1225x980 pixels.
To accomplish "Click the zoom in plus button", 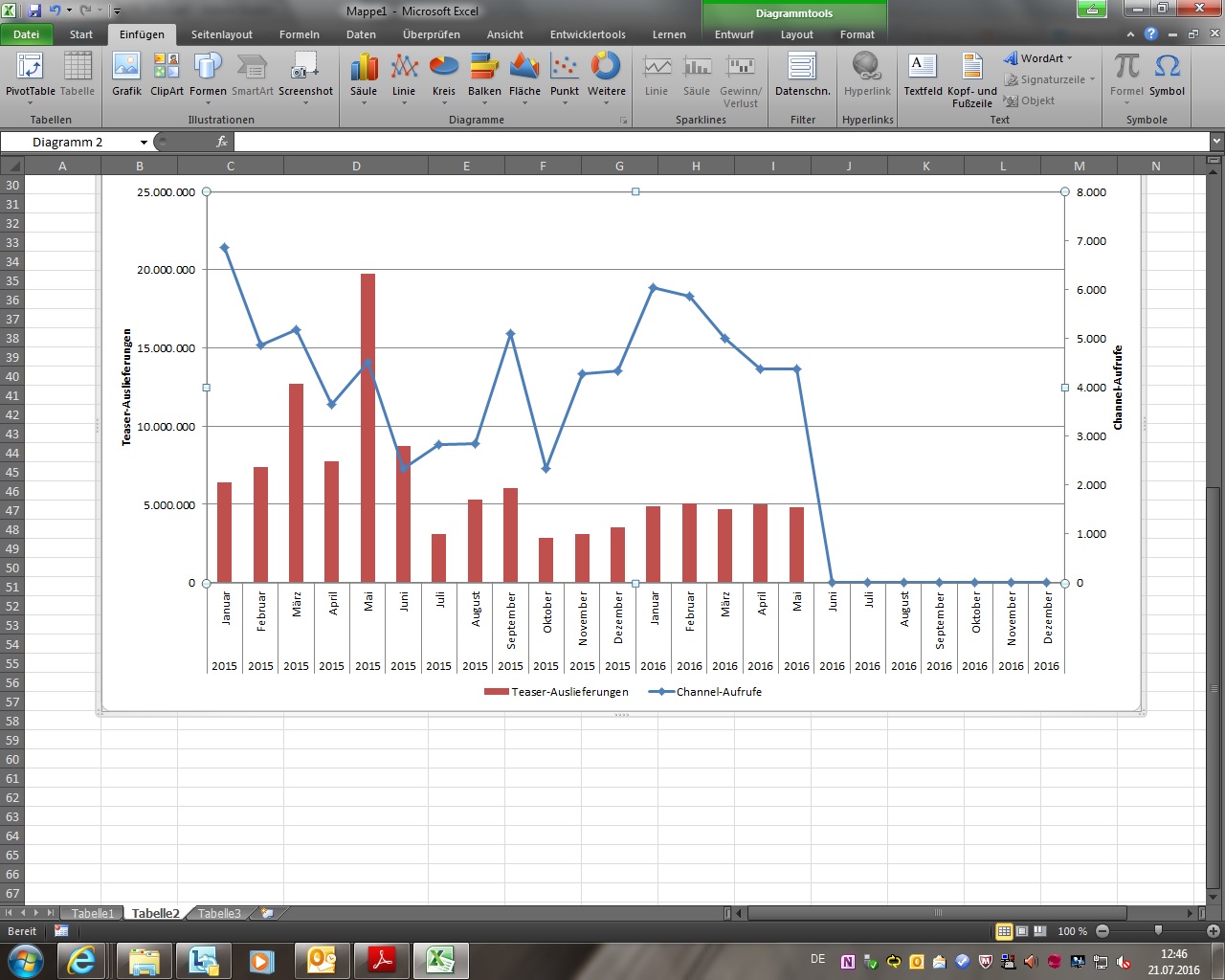I will coord(1213,931).
